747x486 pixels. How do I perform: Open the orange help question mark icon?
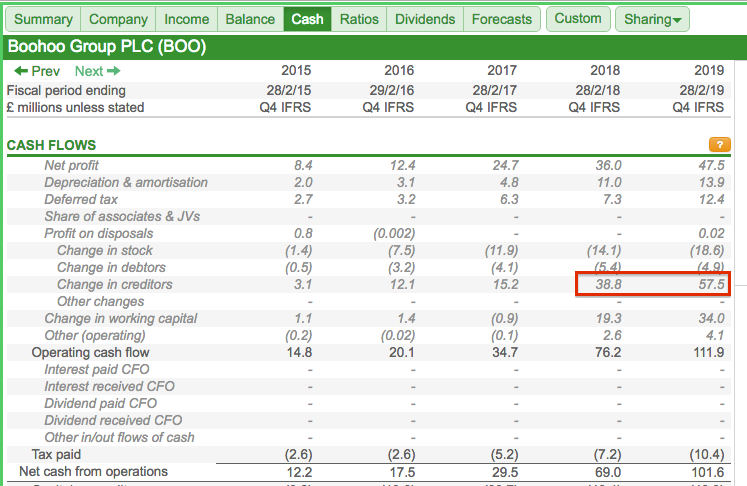(719, 144)
